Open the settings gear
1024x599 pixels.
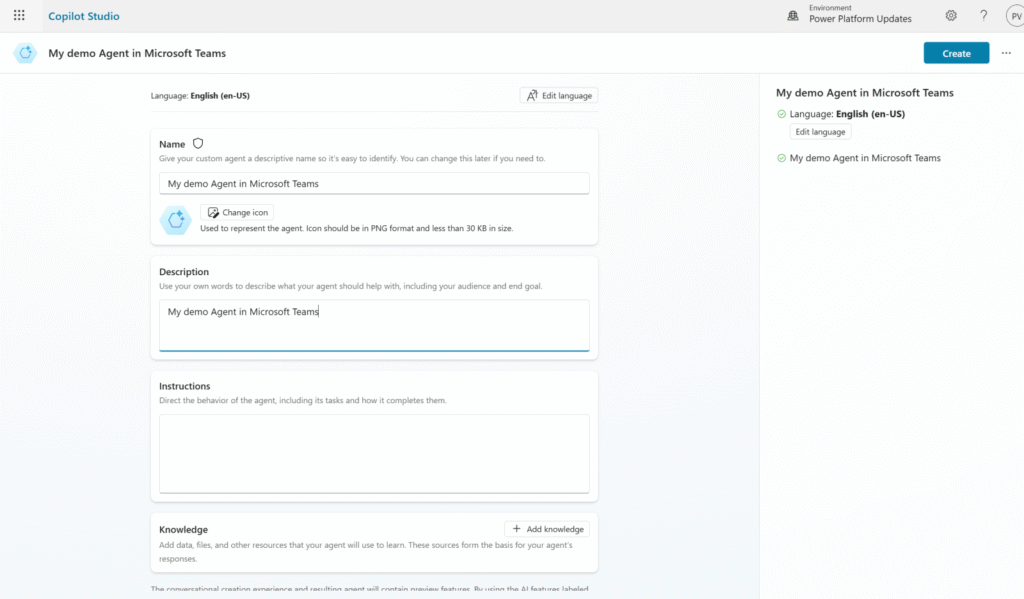click(951, 15)
